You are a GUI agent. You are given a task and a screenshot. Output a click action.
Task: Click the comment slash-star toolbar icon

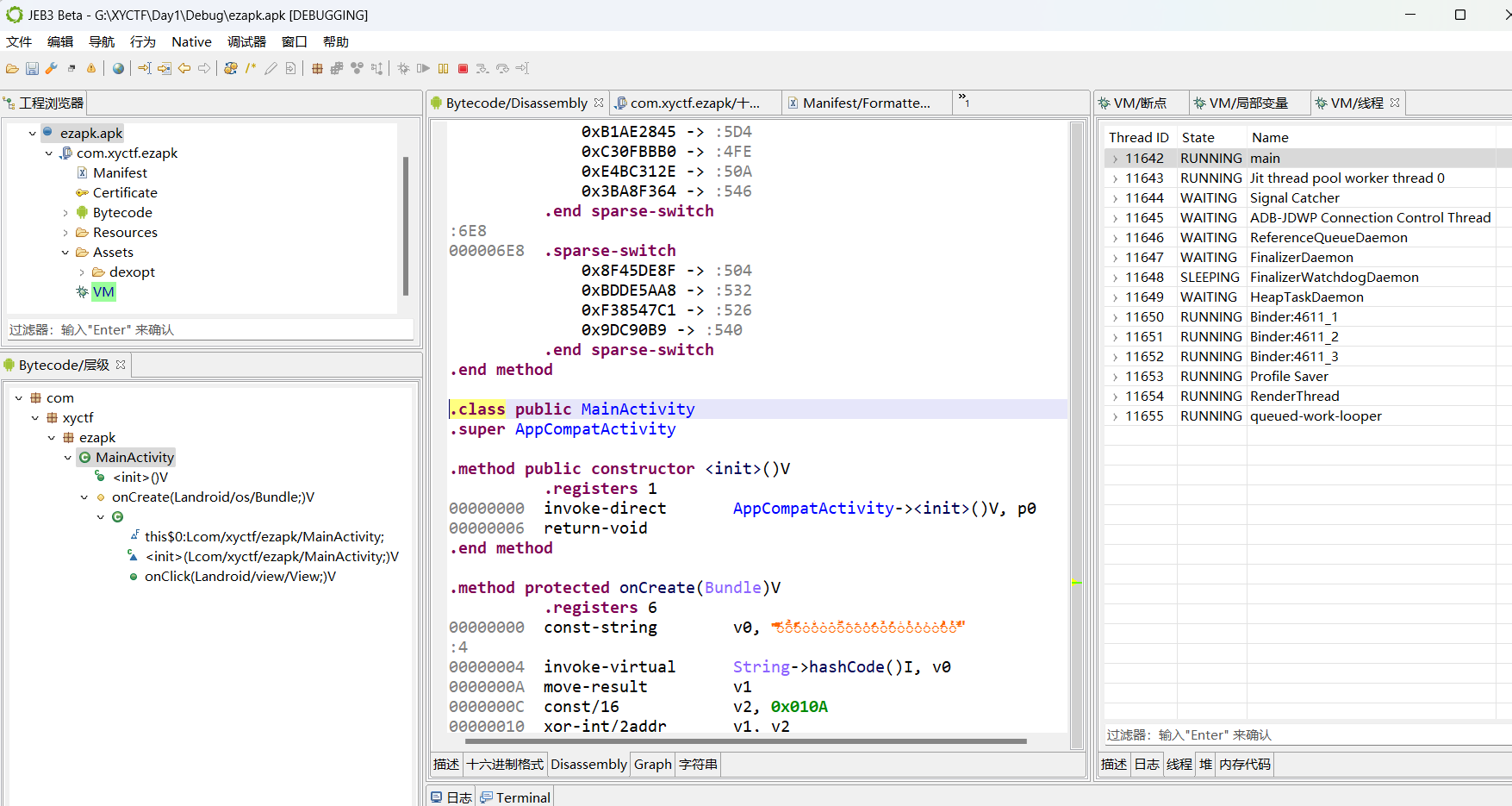(251, 68)
